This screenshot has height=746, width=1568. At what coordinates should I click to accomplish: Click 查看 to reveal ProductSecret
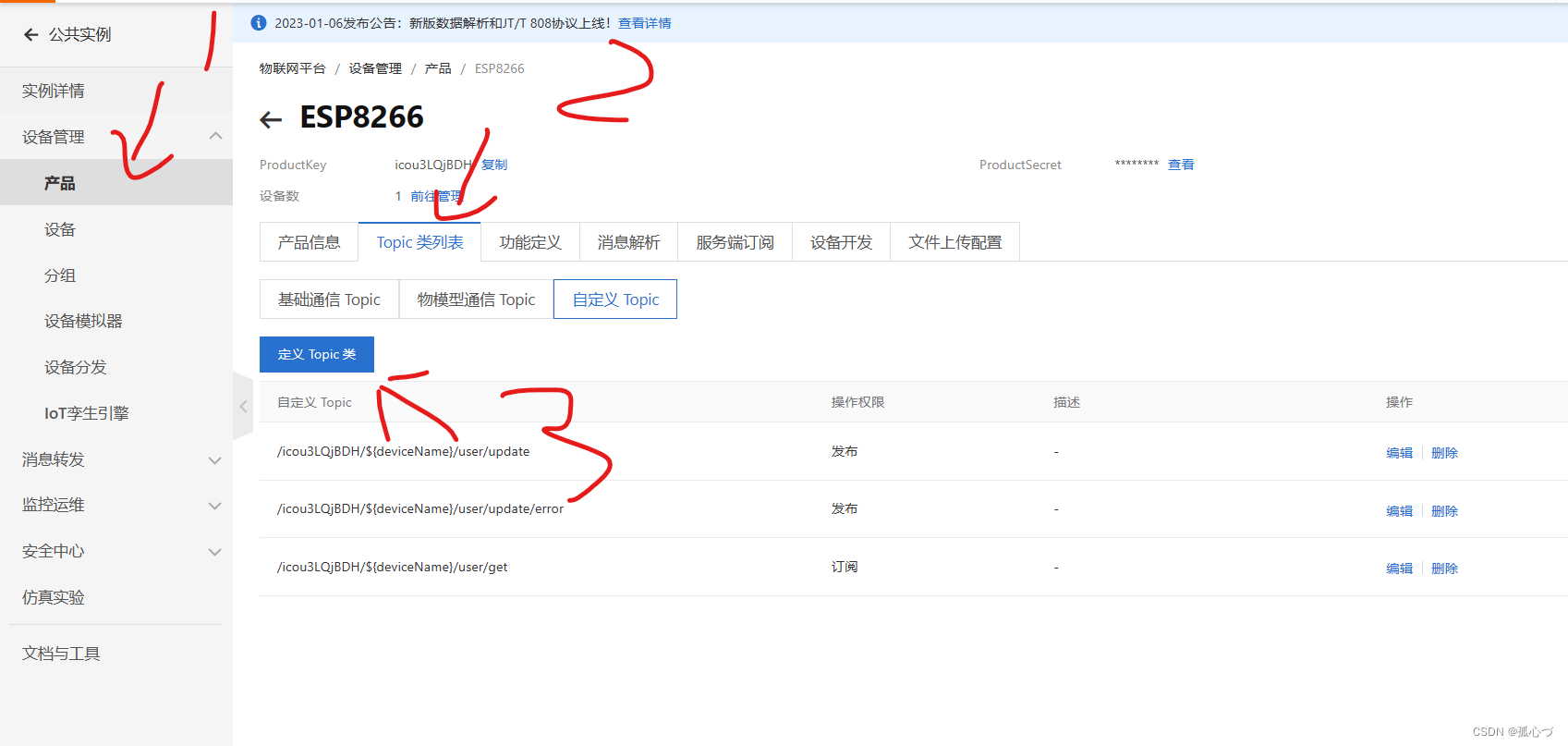tap(1181, 165)
